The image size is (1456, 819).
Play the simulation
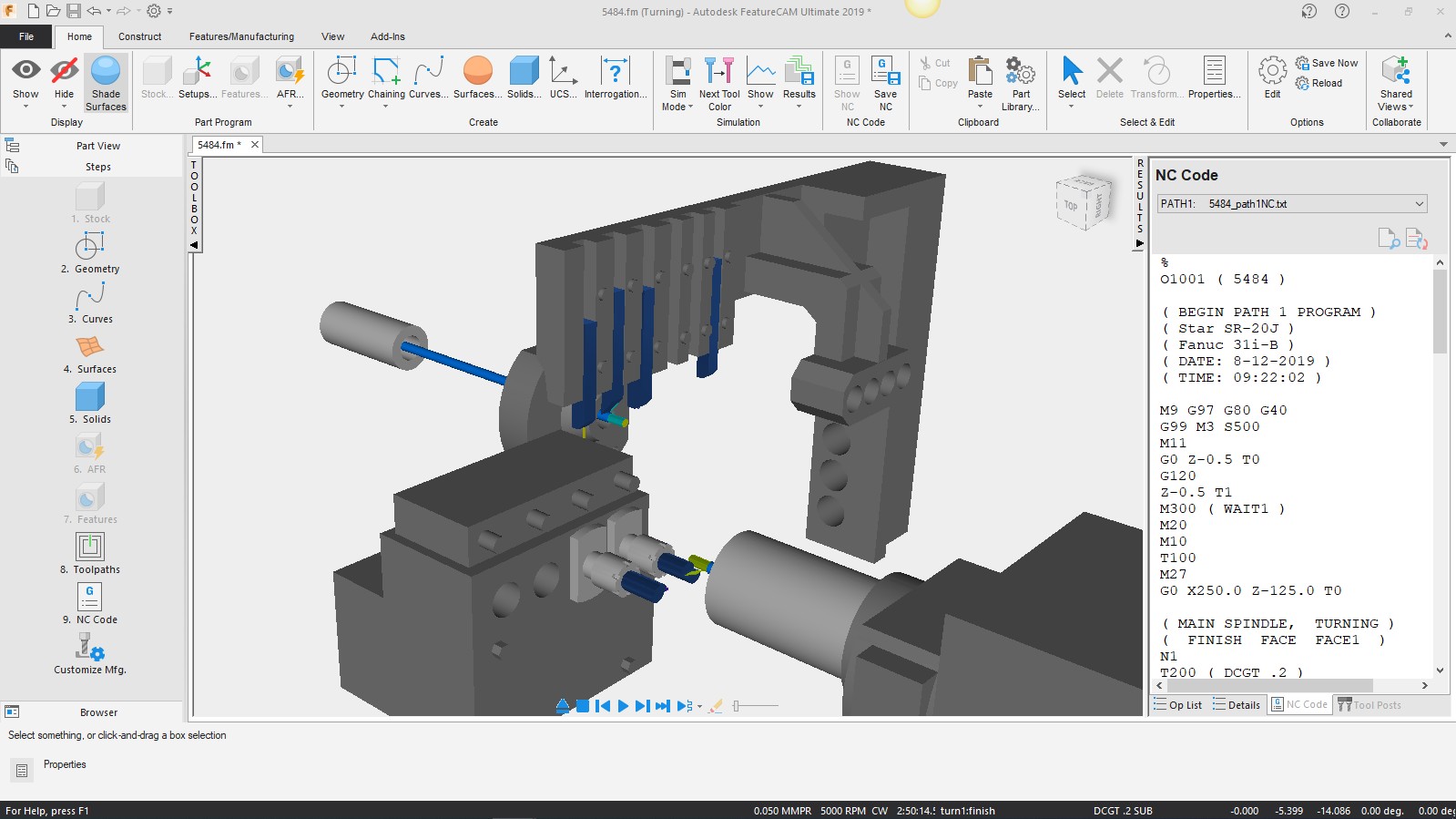623,706
